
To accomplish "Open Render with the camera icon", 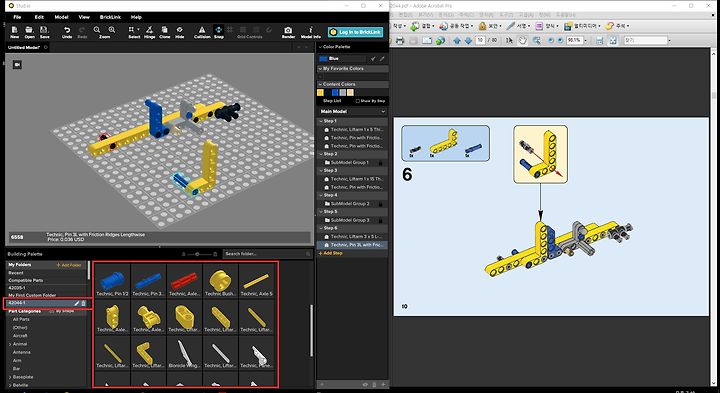I will tap(288, 30).
